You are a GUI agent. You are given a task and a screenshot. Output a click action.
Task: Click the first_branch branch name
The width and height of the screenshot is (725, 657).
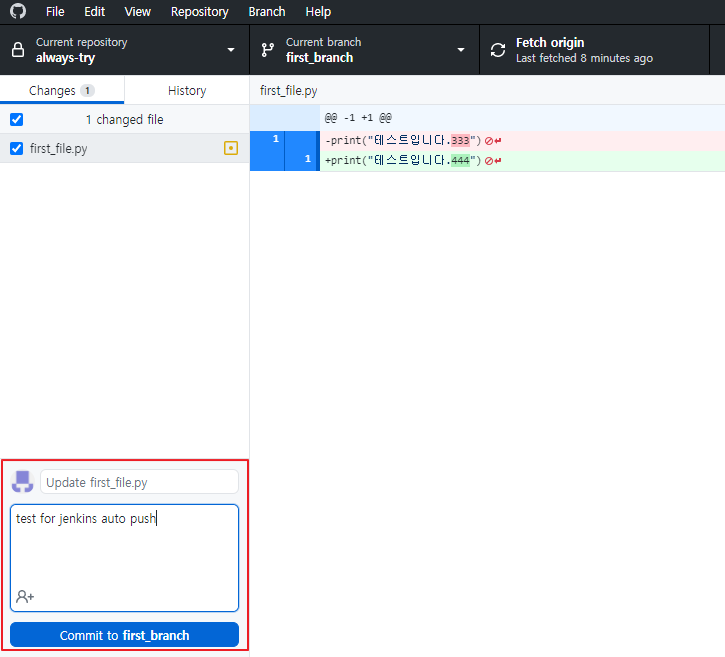pos(319,58)
